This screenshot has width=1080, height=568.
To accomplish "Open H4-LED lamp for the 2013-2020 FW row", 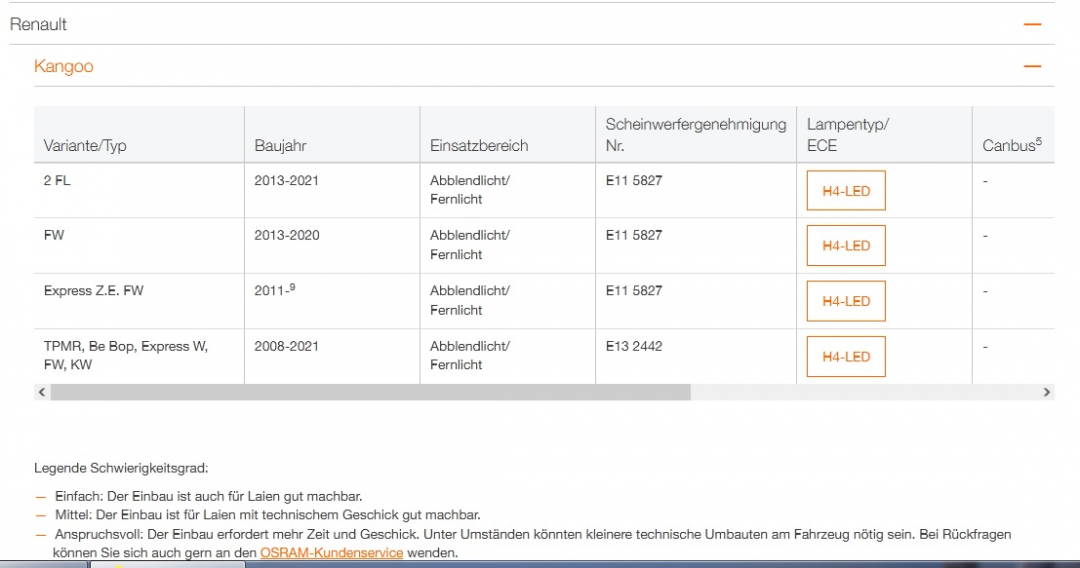I will pyautogui.click(x=846, y=246).
